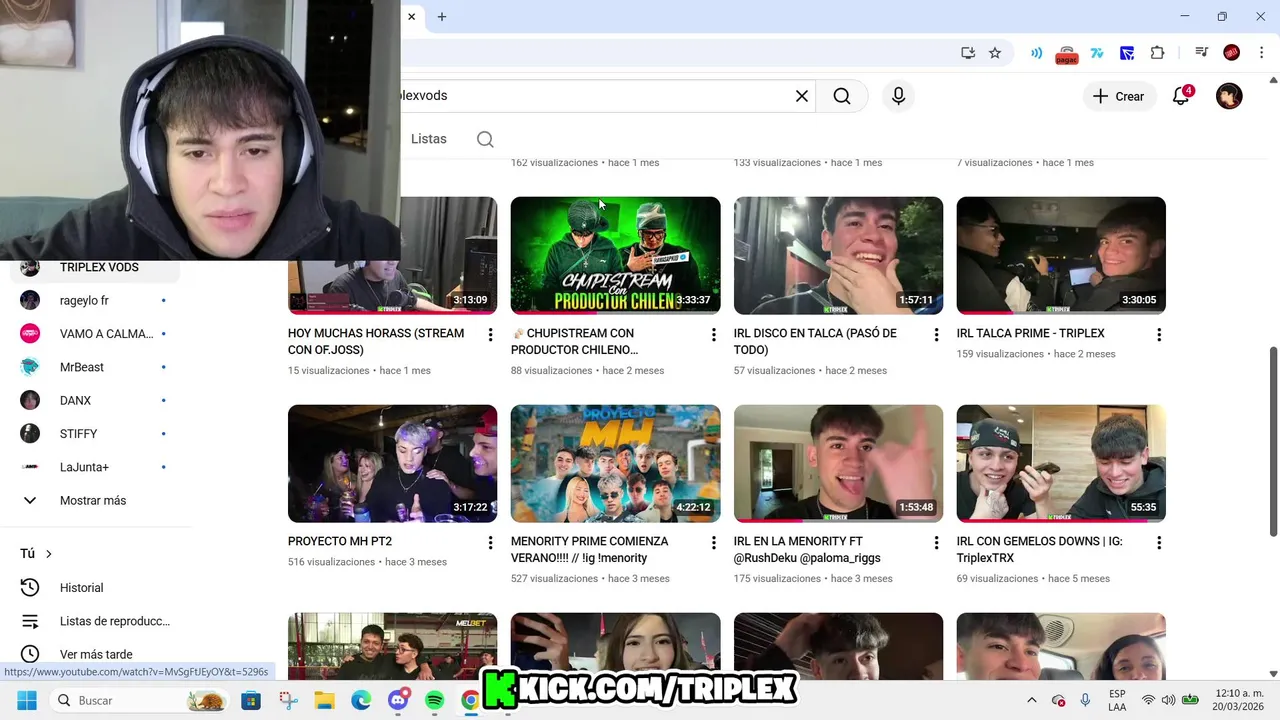Open Microsoft Edge from taskbar

361,700
